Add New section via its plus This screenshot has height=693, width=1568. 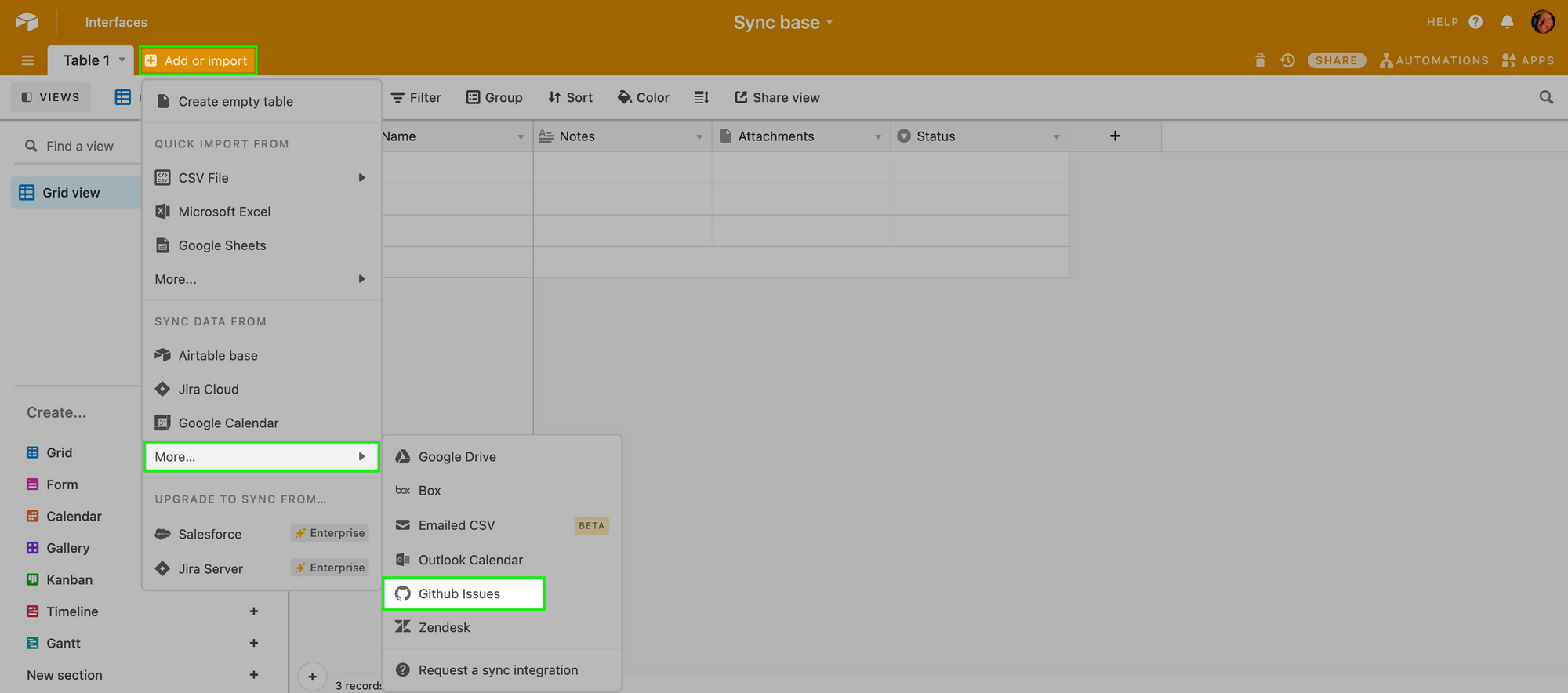[x=254, y=675]
